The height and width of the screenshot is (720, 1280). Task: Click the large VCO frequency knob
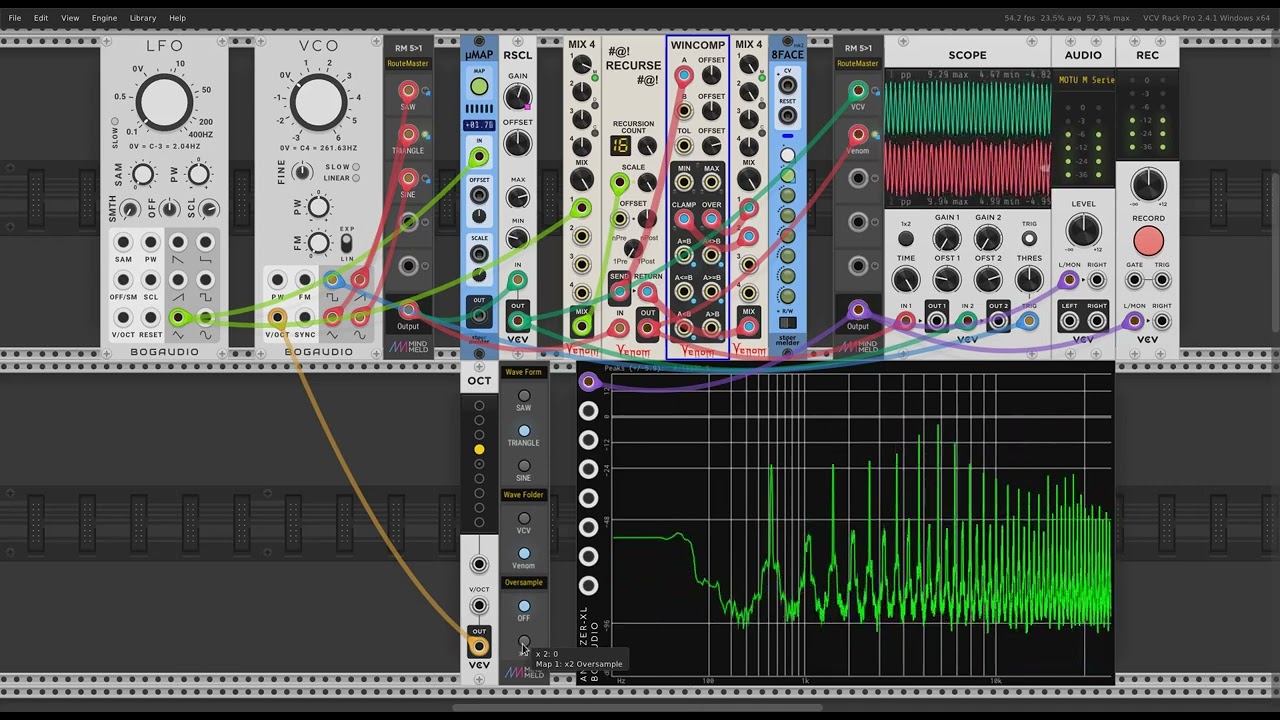[318, 100]
